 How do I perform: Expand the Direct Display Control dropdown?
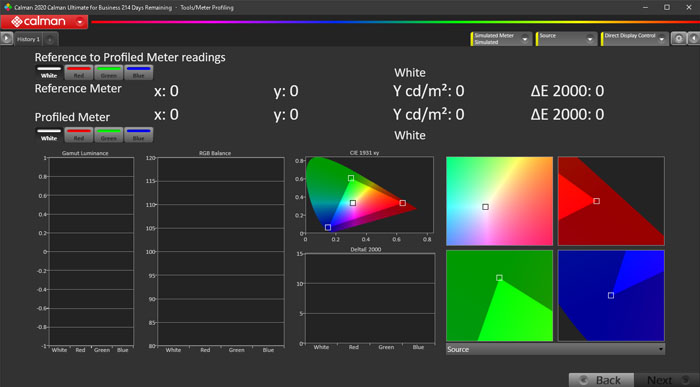(662, 39)
